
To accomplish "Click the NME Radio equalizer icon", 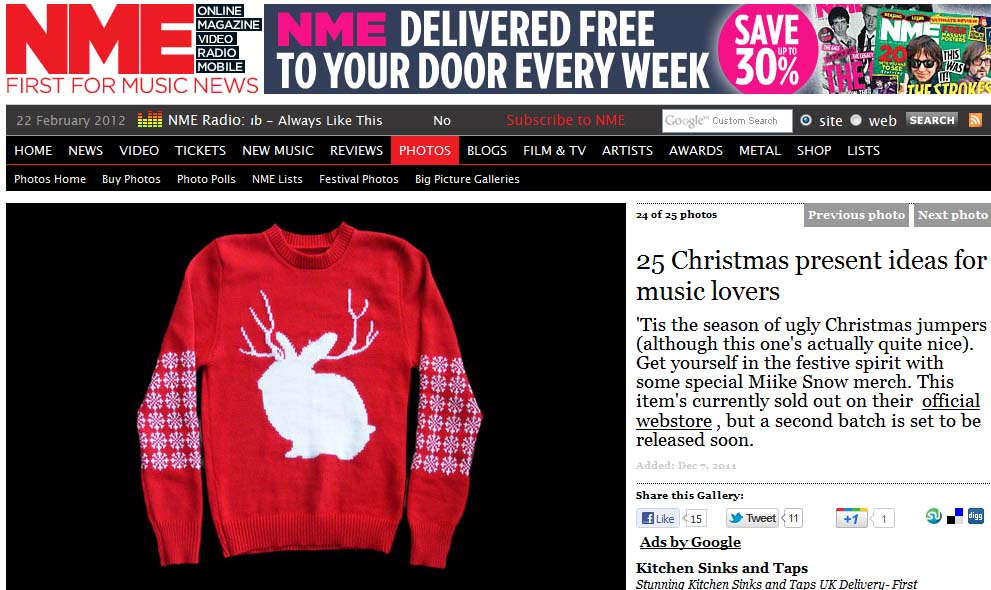I will point(150,119).
